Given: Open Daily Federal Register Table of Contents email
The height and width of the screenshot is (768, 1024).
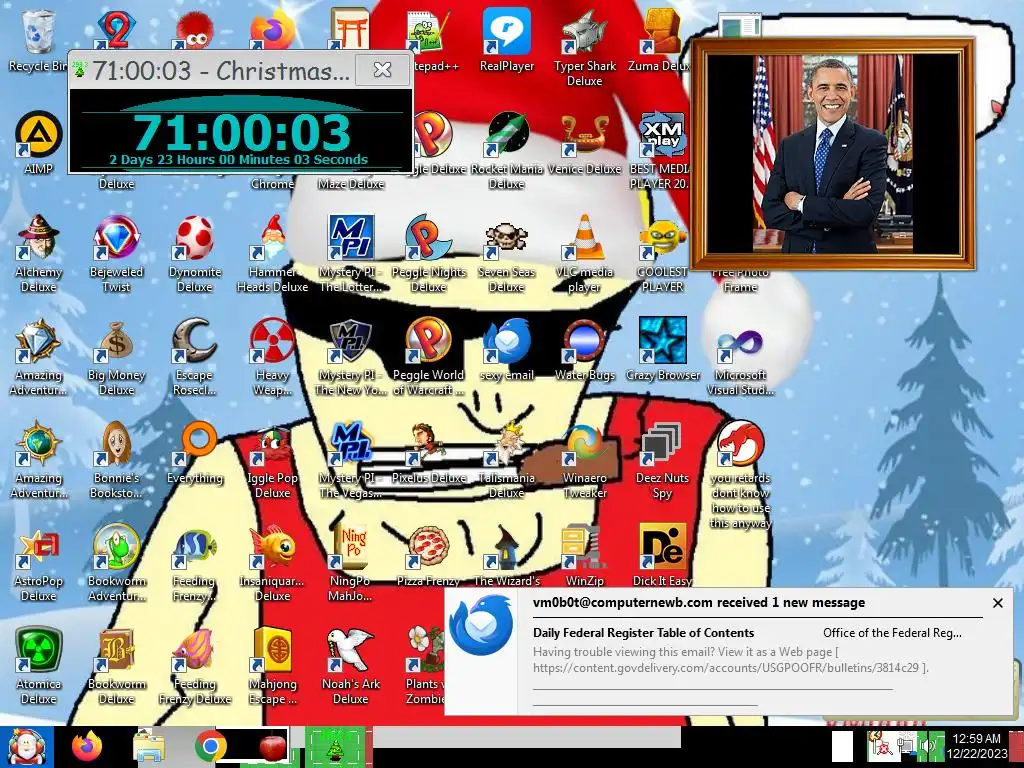Looking at the screenshot, I should pyautogui.click(x=643, y=633).
